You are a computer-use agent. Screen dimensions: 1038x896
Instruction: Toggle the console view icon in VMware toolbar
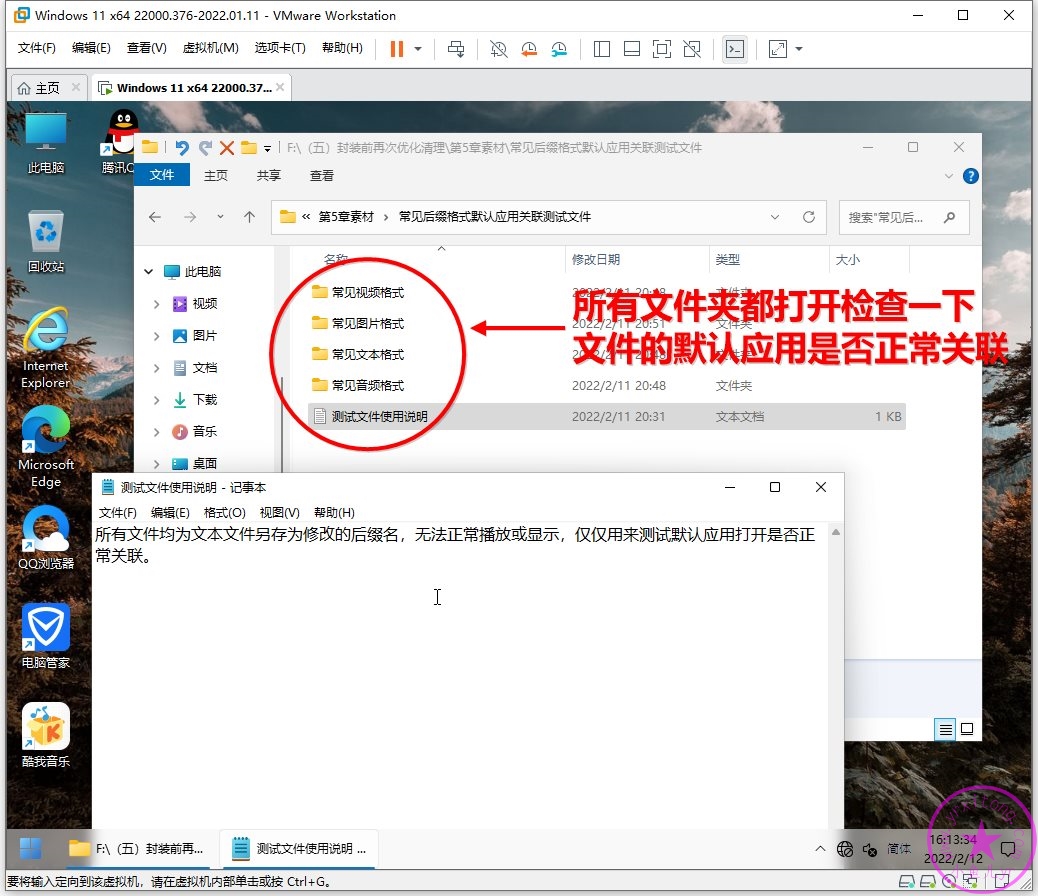point(735,48)
